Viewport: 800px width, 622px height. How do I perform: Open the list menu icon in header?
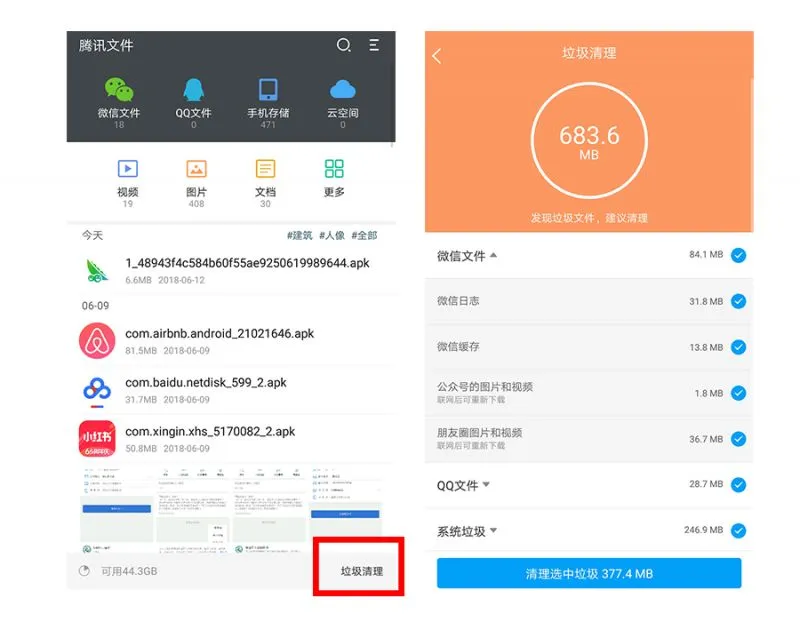374,45
